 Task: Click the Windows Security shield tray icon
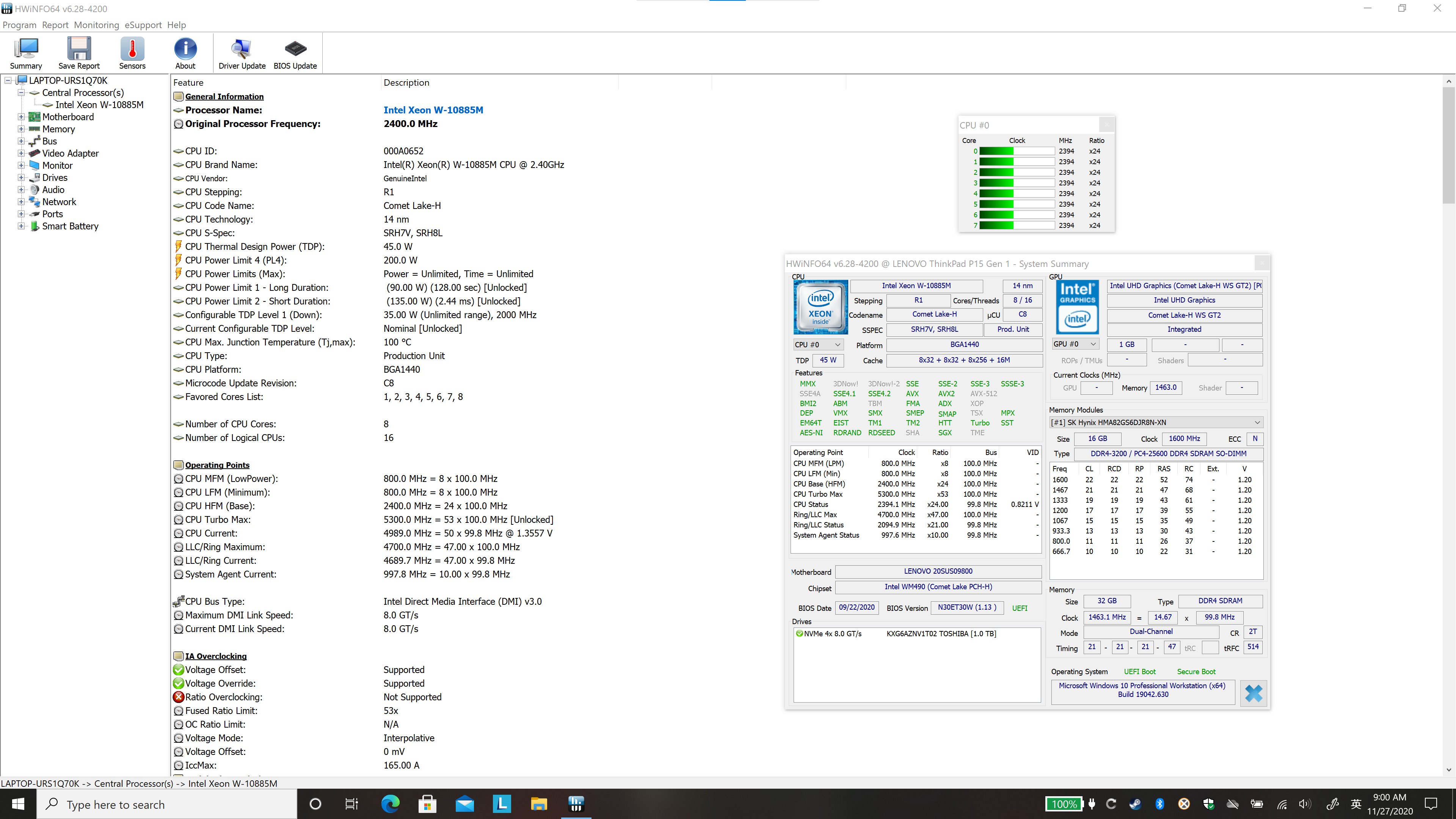(x=1208, y=804)
